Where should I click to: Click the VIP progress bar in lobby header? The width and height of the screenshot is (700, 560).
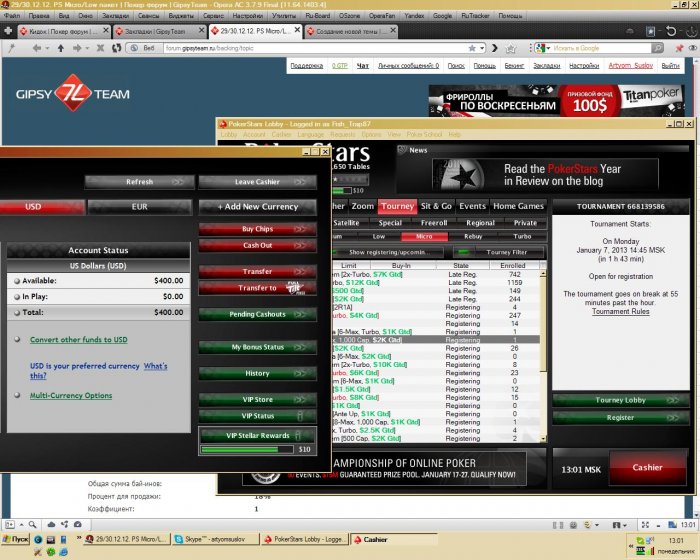[x=342, y=191]
